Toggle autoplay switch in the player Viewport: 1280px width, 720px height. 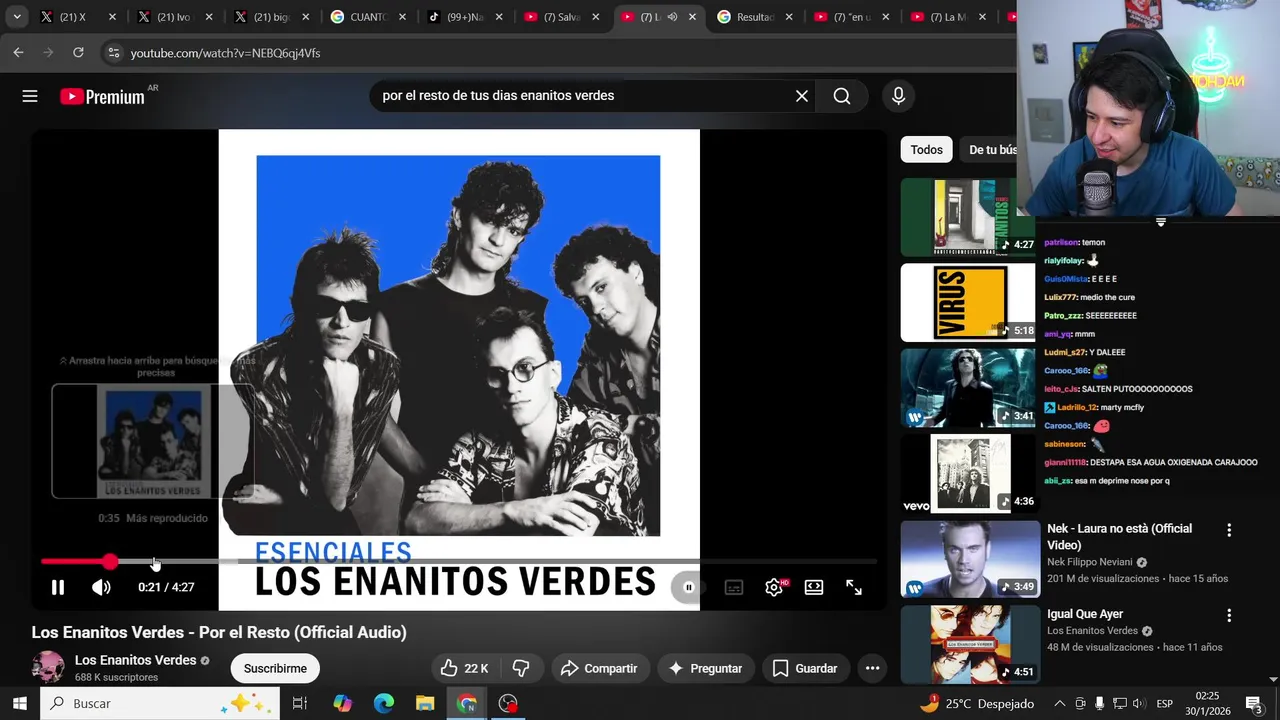pyautogui.click(x=688, y=587)
